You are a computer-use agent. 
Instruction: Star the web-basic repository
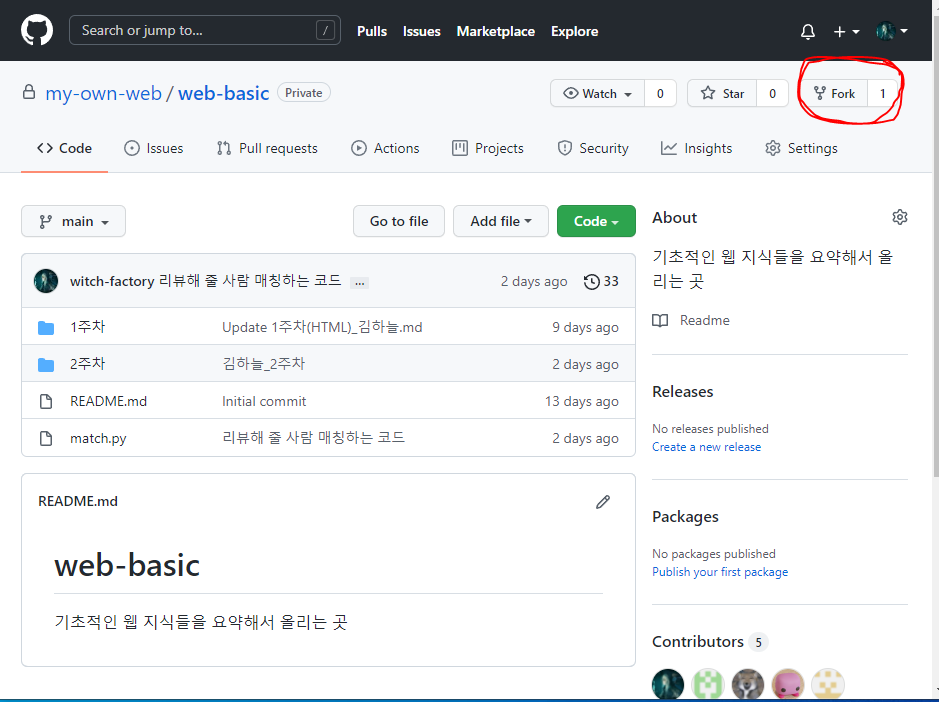point(721,92)
